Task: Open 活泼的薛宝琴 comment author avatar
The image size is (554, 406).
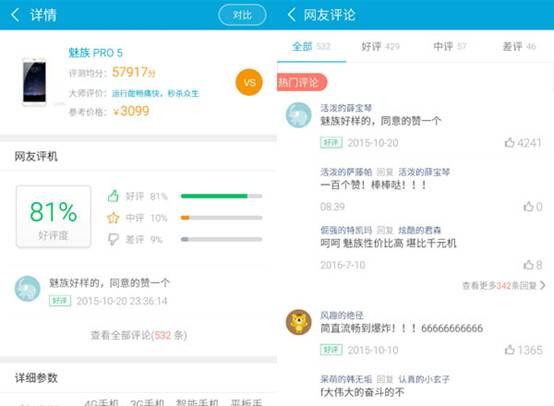Action: pyautogui.click(x=299, y=115)
